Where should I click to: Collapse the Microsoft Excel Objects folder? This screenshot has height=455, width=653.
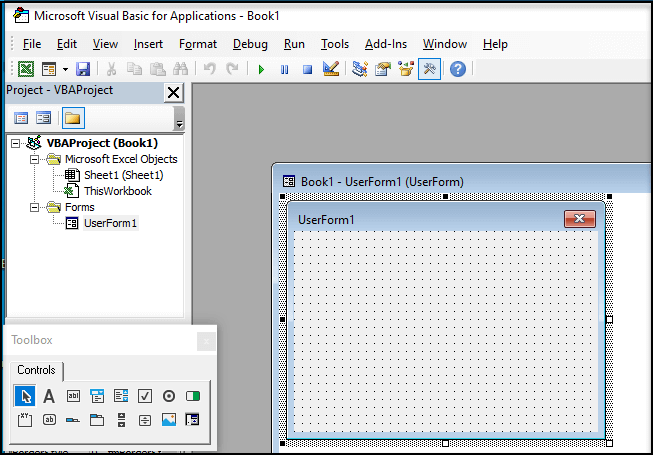[x=35, y=159]
